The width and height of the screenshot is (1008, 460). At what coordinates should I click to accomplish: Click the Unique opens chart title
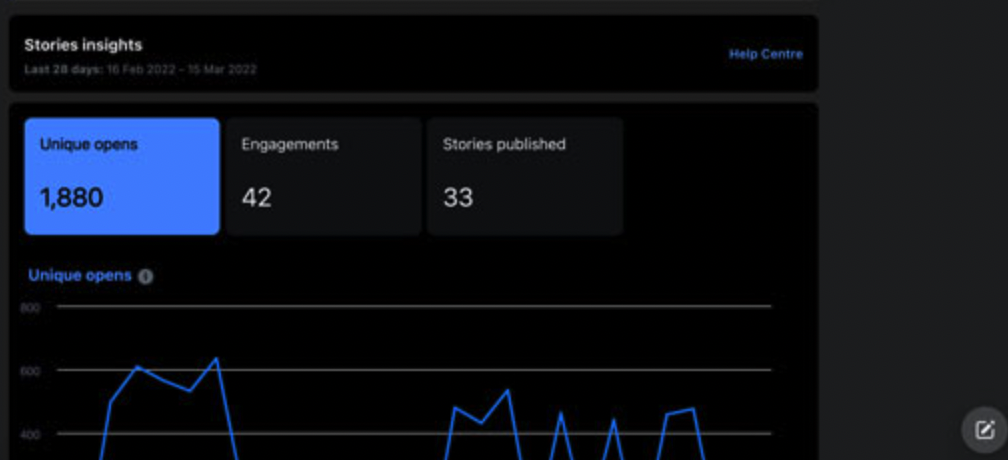coord(80,276)
